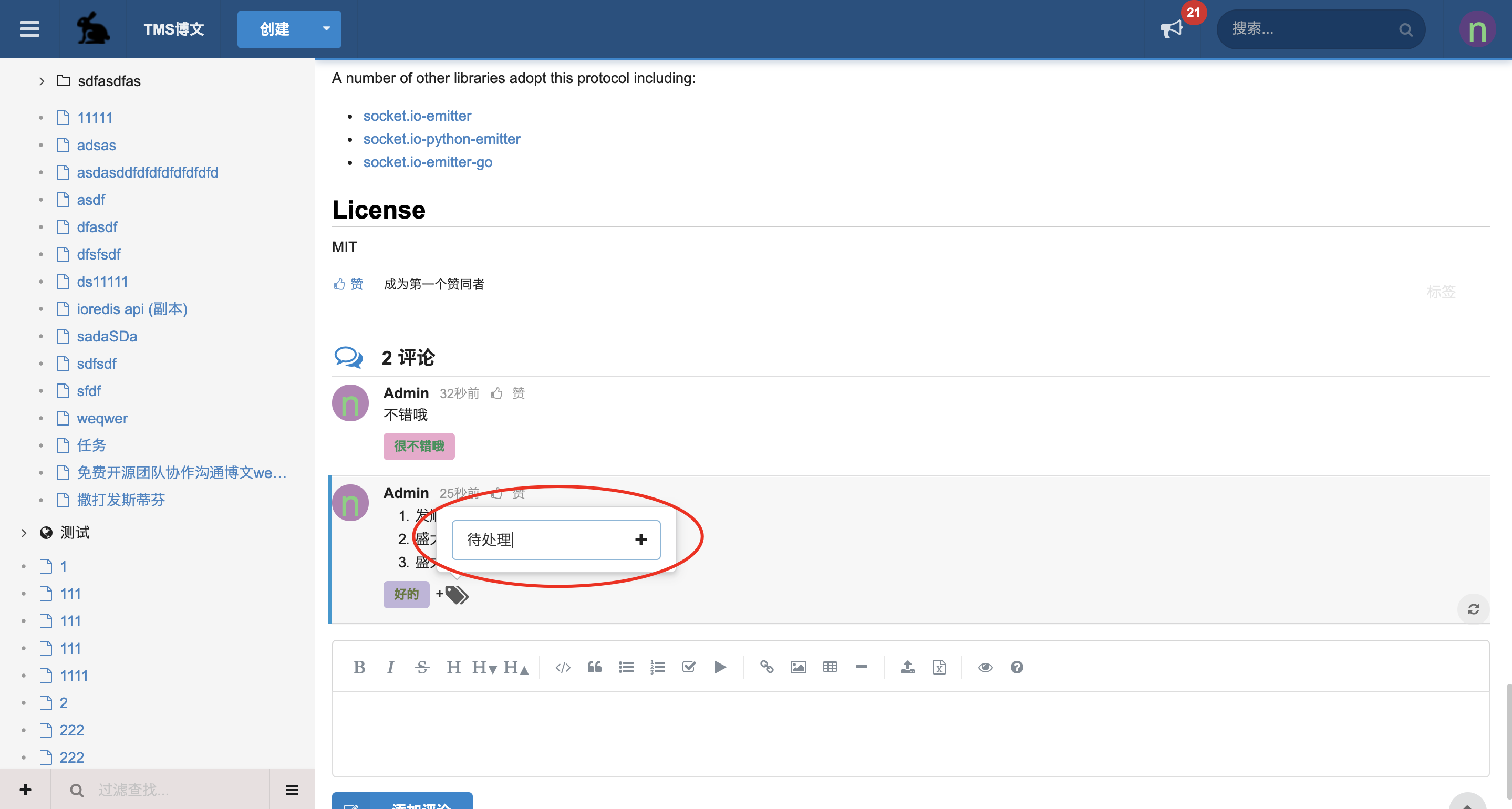
Task: Open the editor help icon
Action: click(x=1017, y=667)
